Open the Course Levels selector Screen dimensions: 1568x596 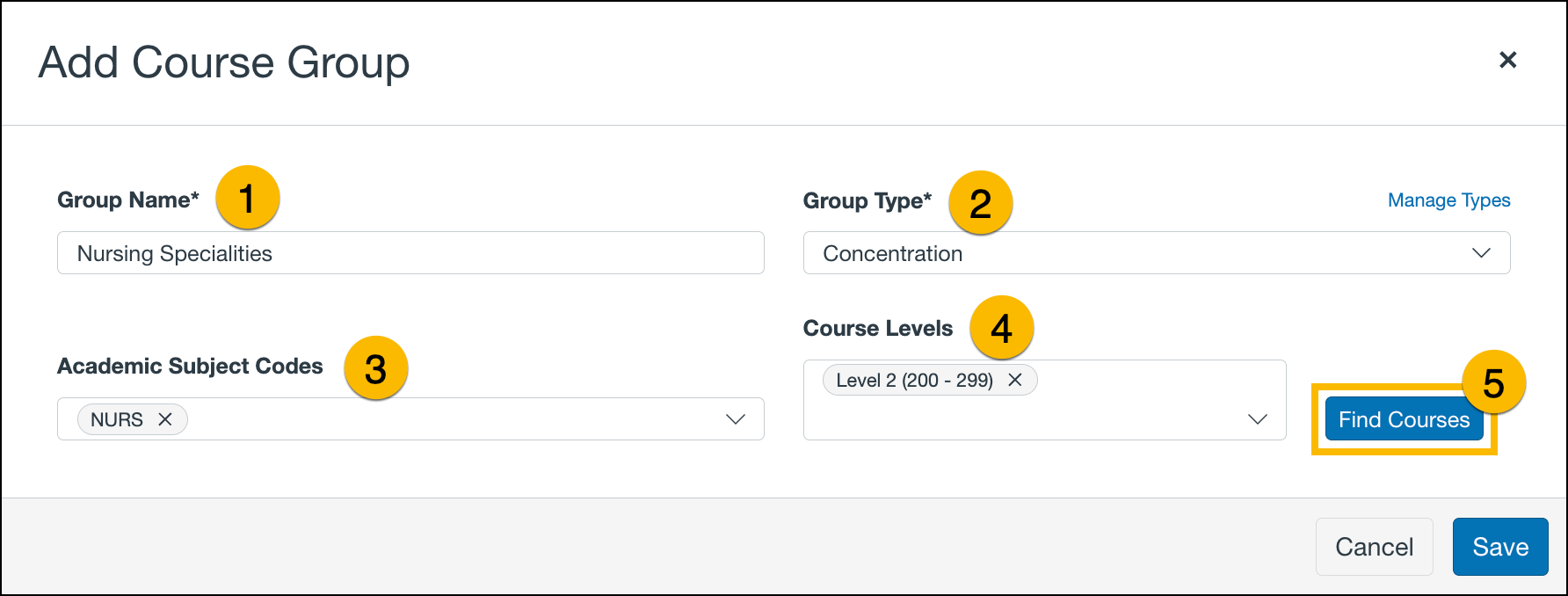tap(1256, 419)
